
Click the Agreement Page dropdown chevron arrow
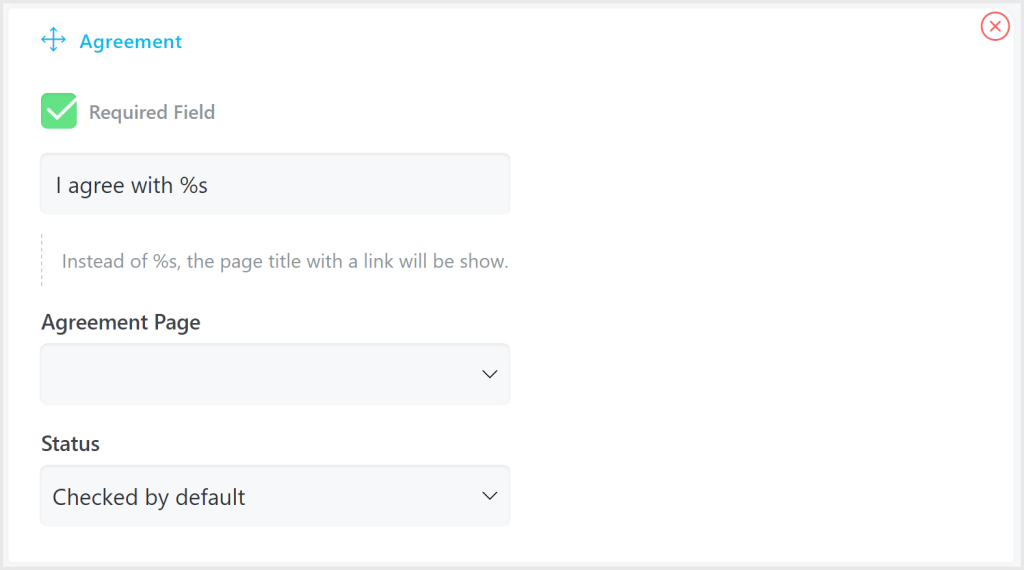(490, 374)
